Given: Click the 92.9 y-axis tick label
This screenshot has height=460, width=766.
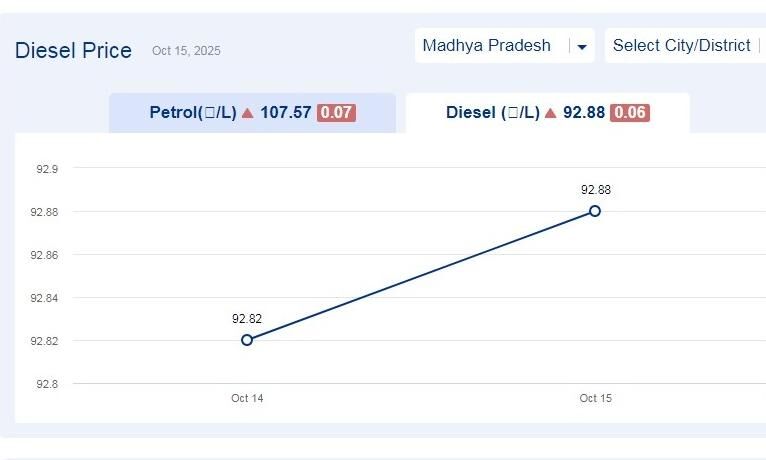Looking at the screenshot, I should coord(47,169).
